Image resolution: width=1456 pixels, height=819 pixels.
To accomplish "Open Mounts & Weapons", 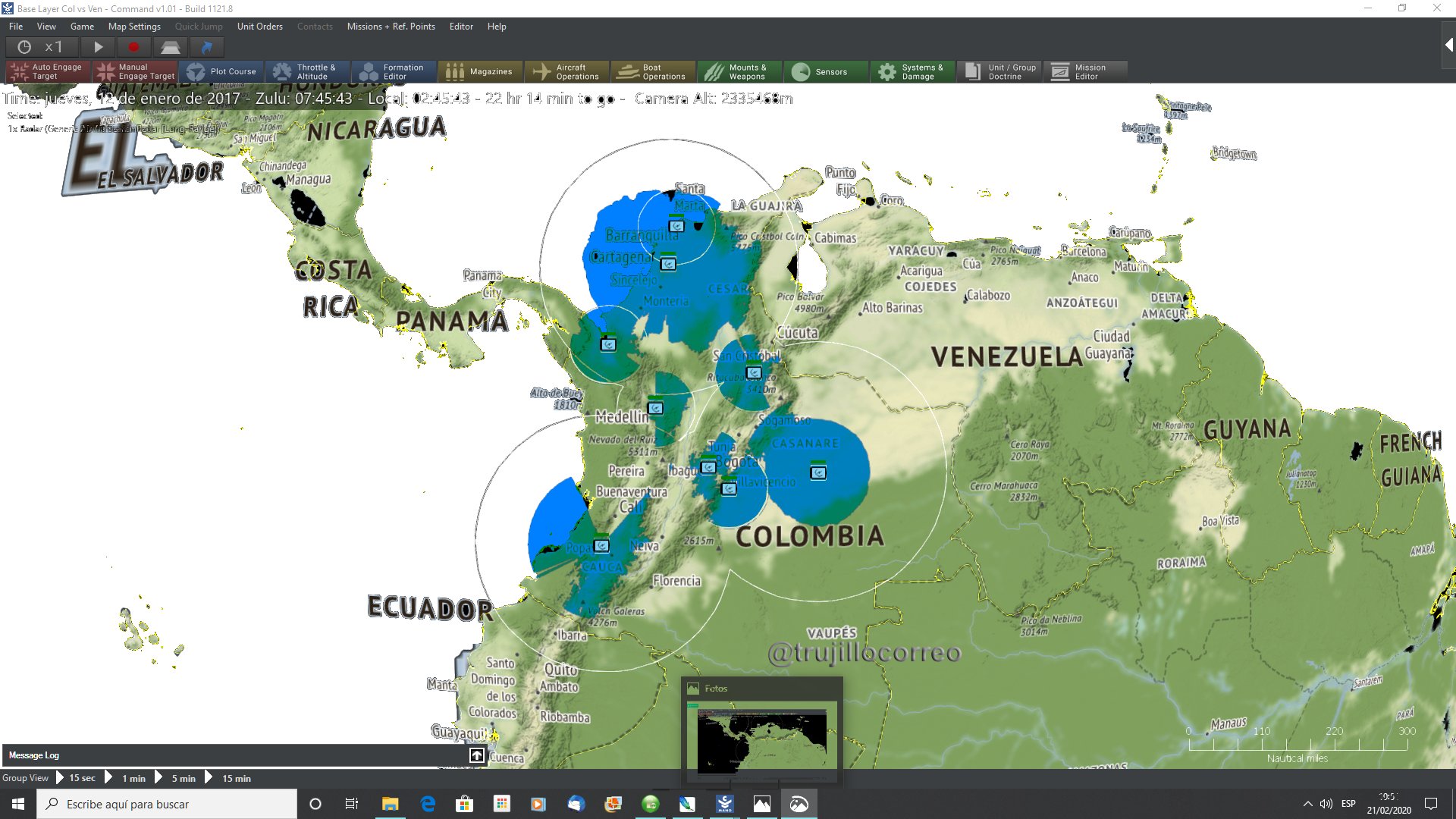I will (x=740, y=71).
